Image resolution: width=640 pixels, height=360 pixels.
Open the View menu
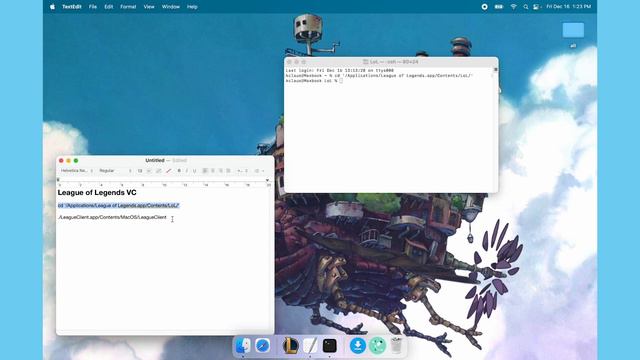tap(149, 7)
